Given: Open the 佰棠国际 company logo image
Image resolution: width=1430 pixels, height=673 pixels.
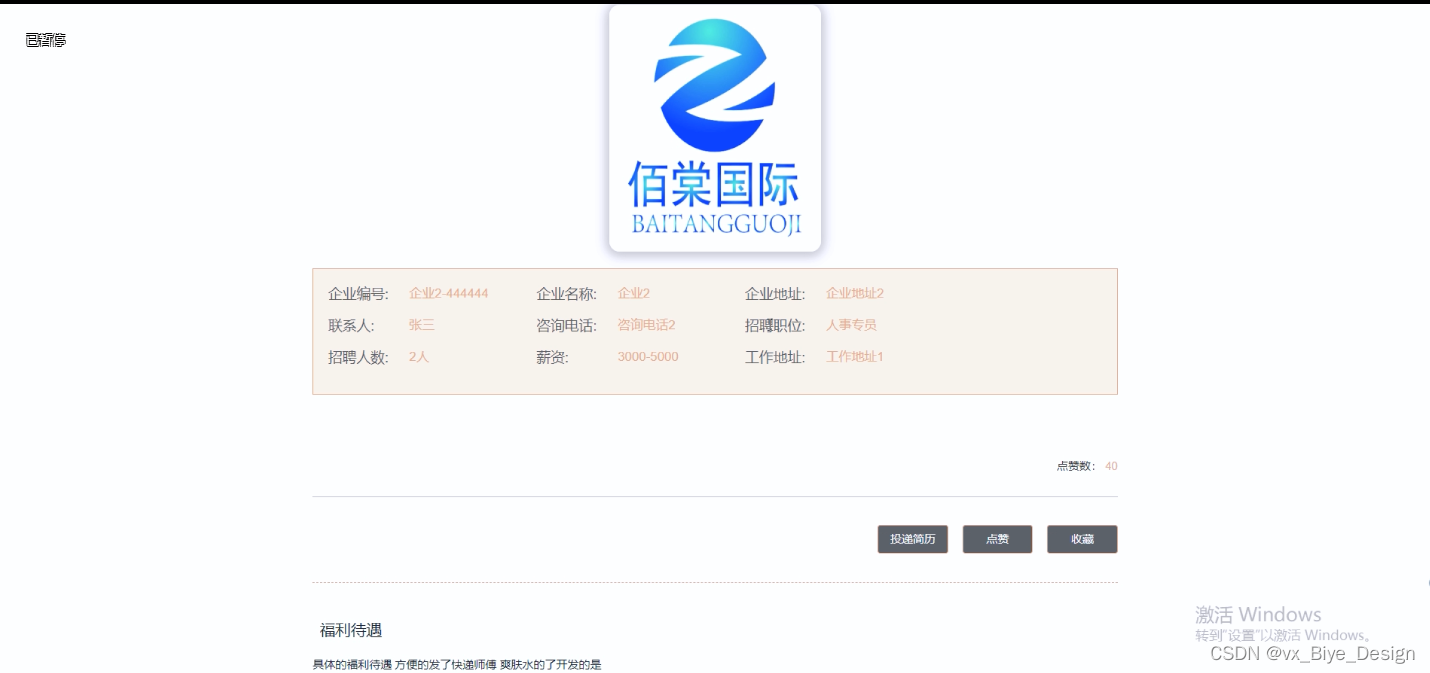Looking at the screenshot, I should click(x=715, y=128).
